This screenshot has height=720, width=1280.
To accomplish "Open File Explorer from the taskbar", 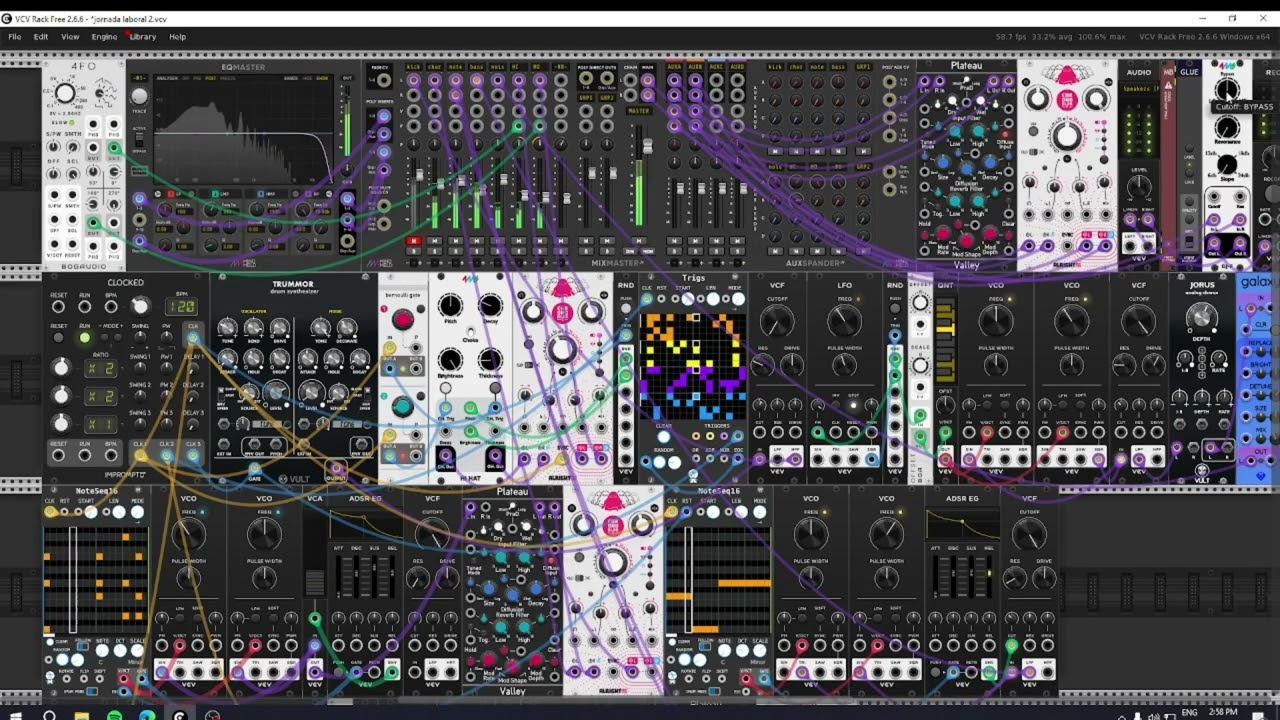I will click(82, 714).
